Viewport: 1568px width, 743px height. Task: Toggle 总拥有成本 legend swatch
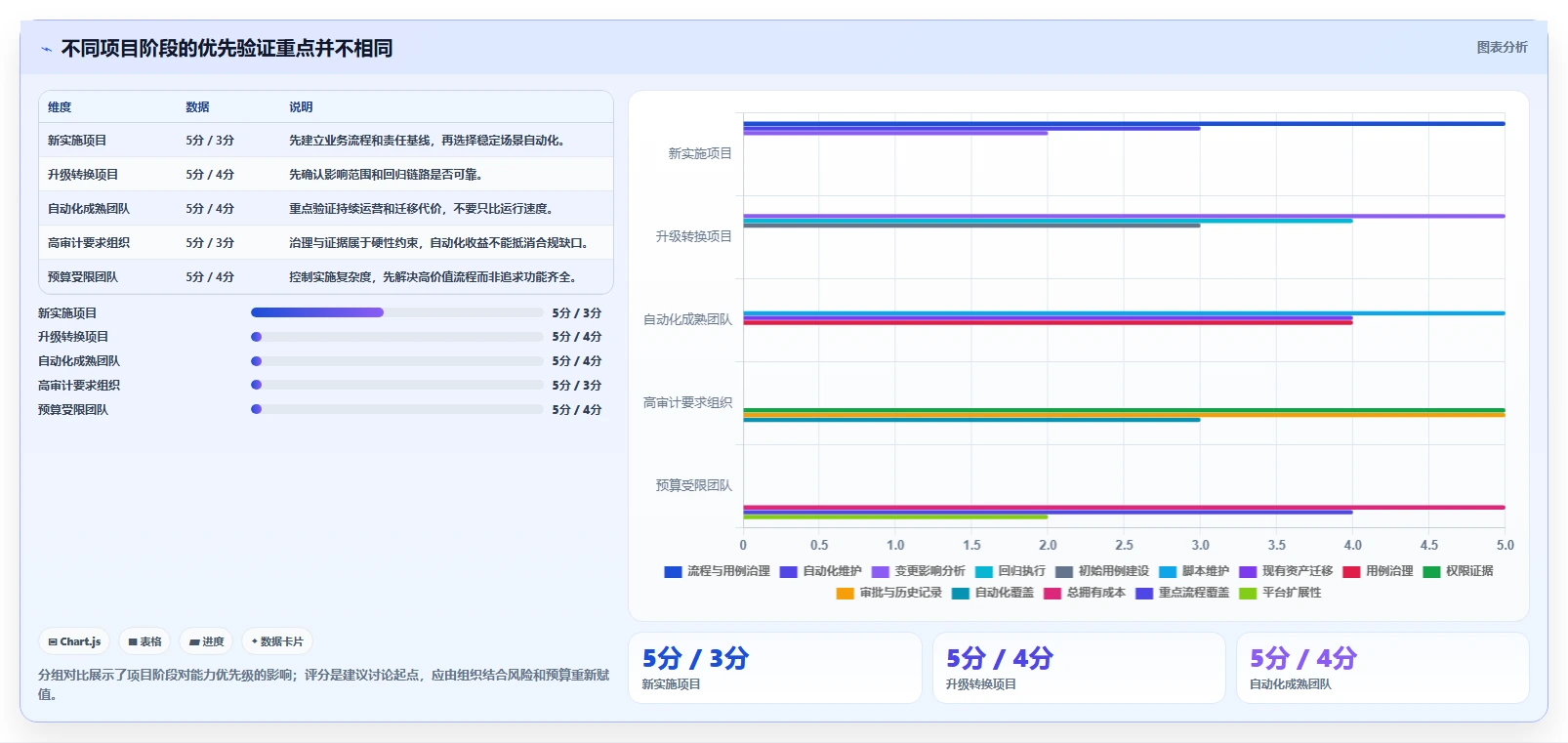click(1052, 593)
